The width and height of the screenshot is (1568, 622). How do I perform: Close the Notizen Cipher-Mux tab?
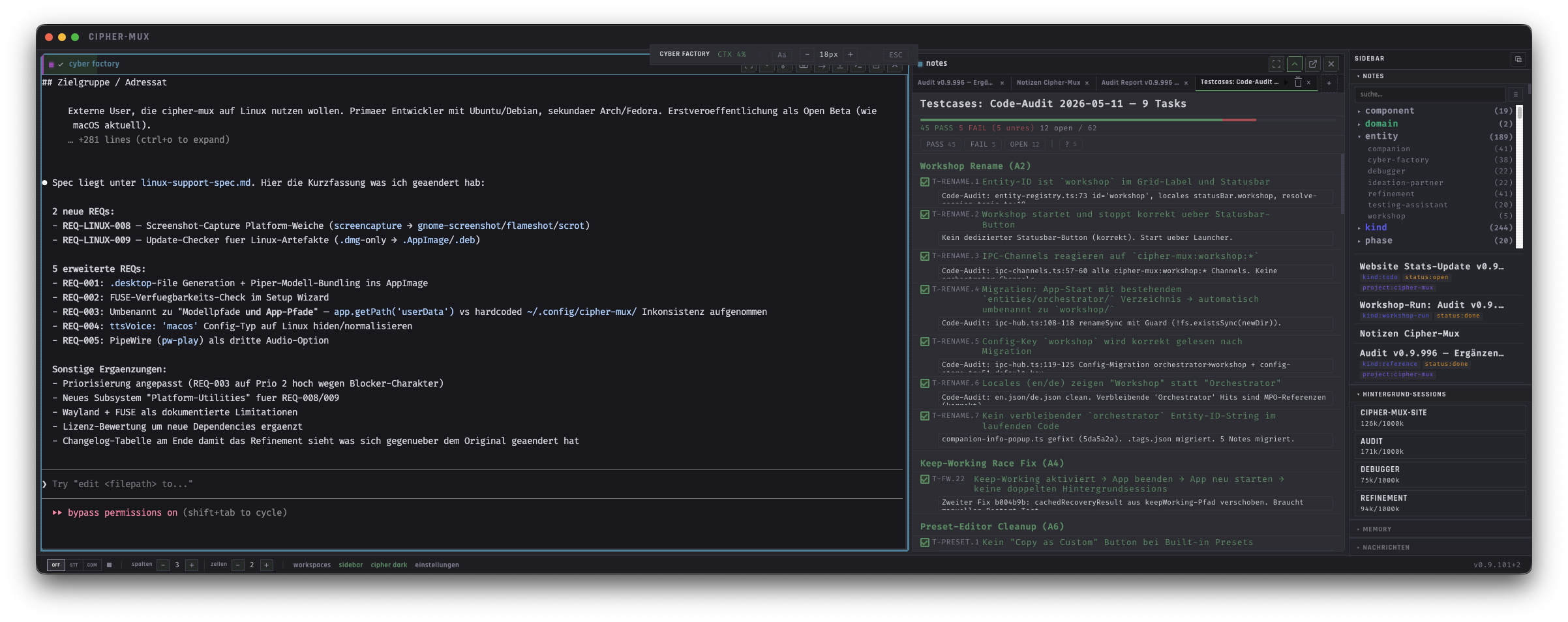pos(1087,83)
